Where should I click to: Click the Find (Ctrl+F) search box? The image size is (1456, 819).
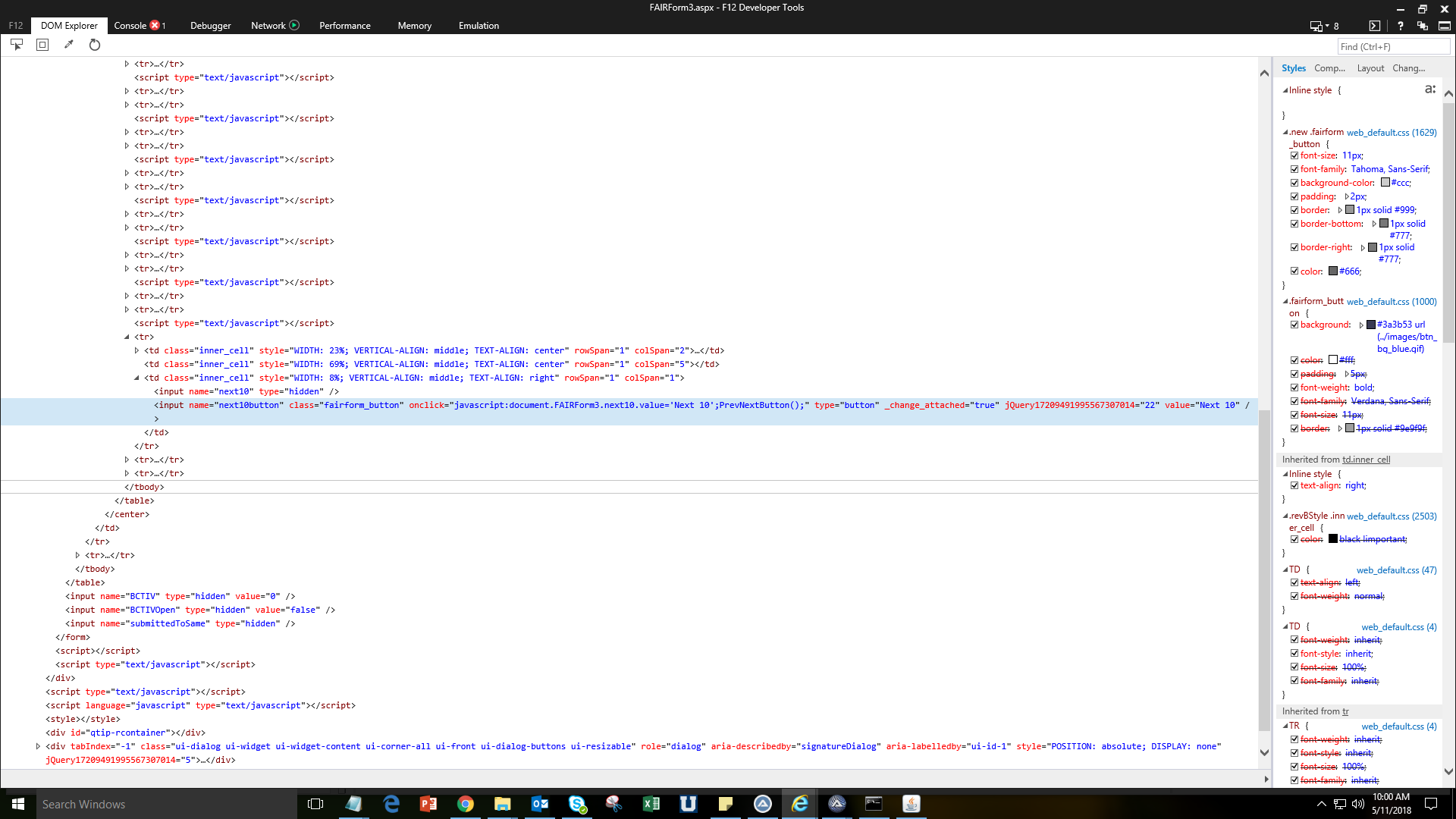tap(1394, 46)
